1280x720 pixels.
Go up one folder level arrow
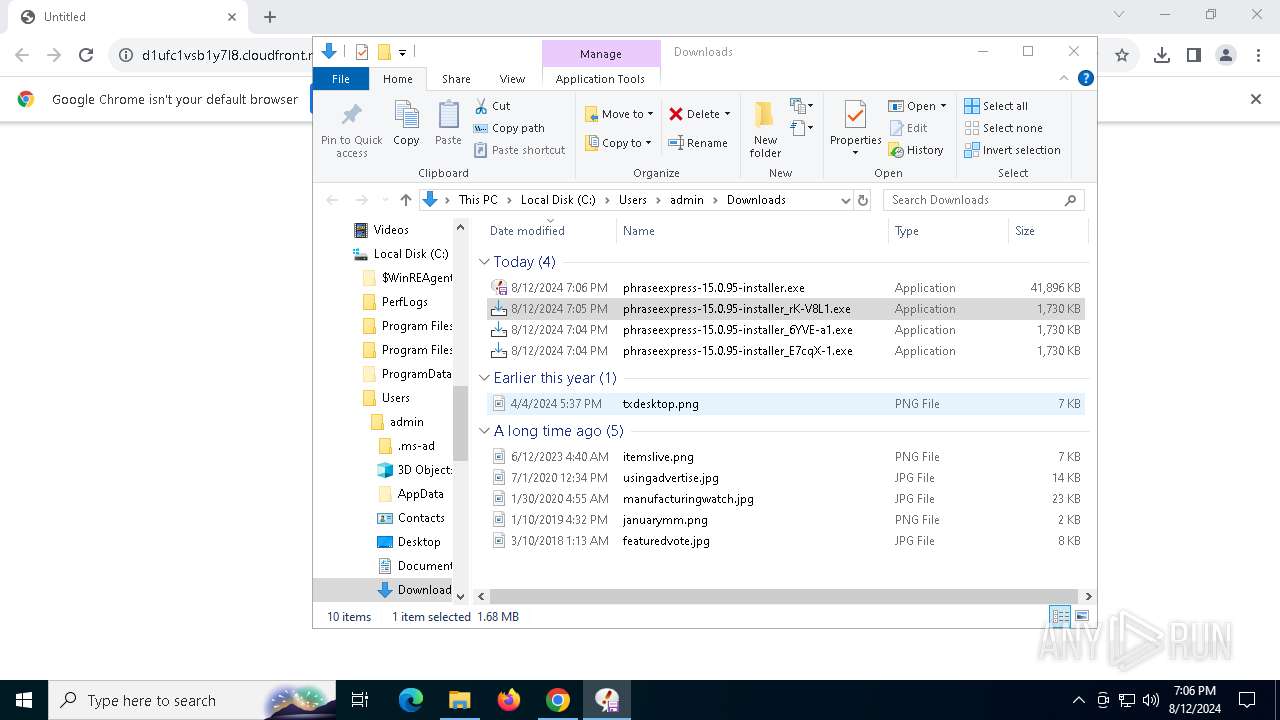click(405, 200)
